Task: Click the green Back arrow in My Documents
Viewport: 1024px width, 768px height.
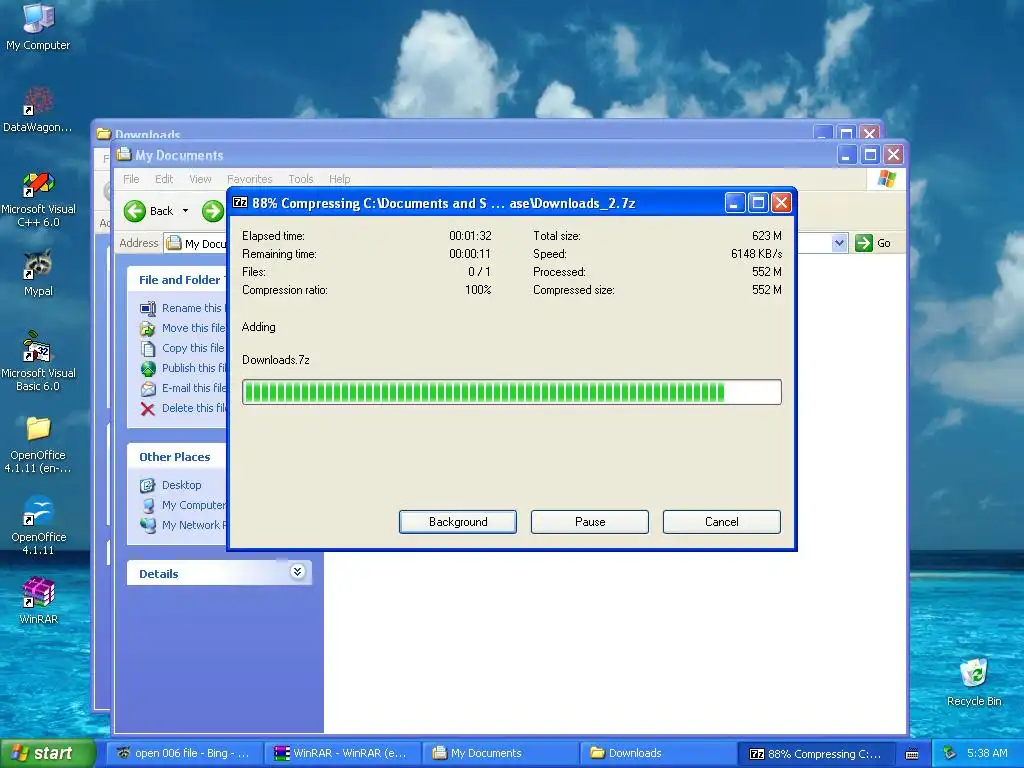Action: coord(135,211)
